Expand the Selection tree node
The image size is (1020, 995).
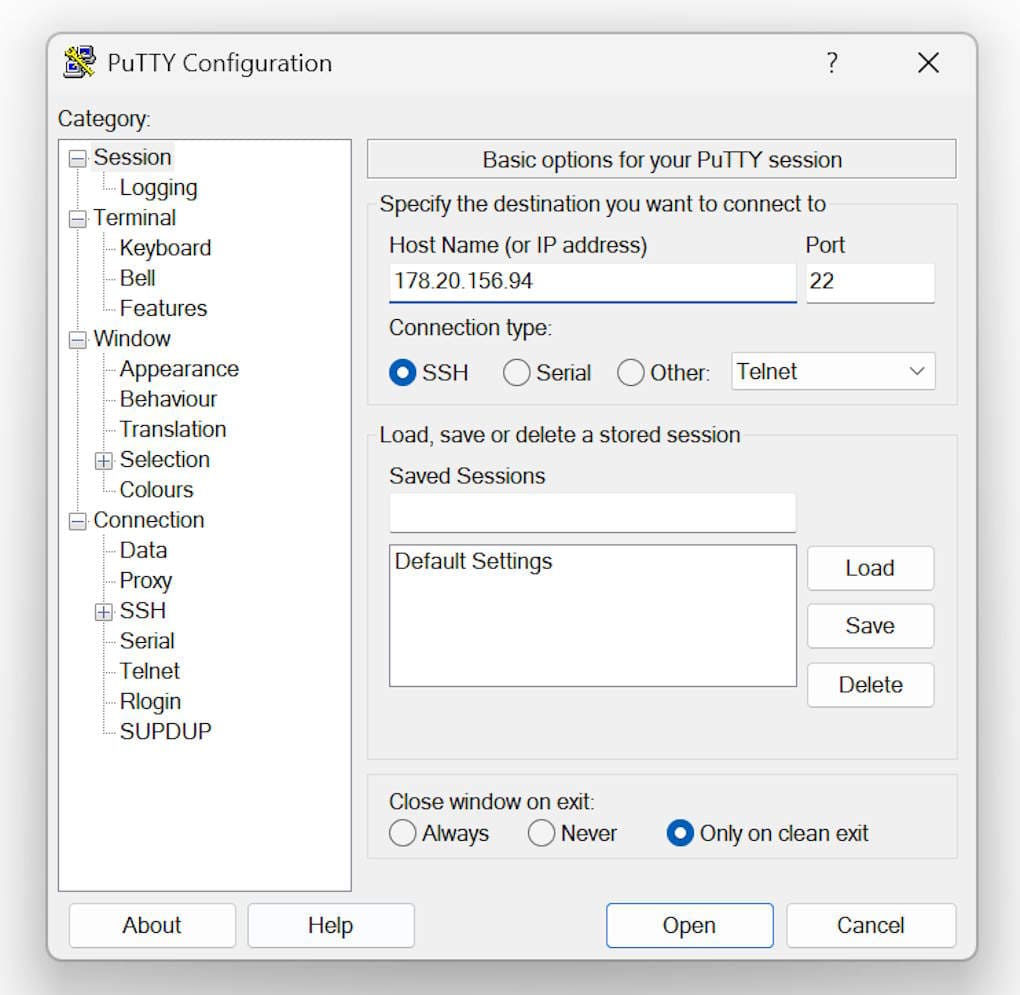103,460
